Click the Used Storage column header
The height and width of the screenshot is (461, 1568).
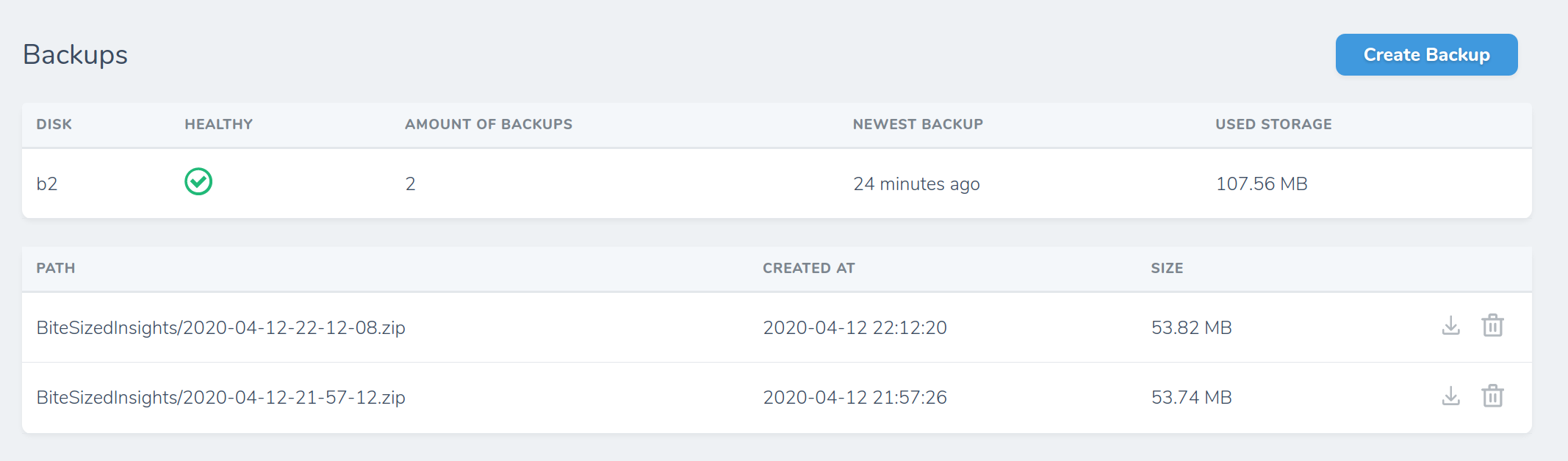click(1273, 124)
